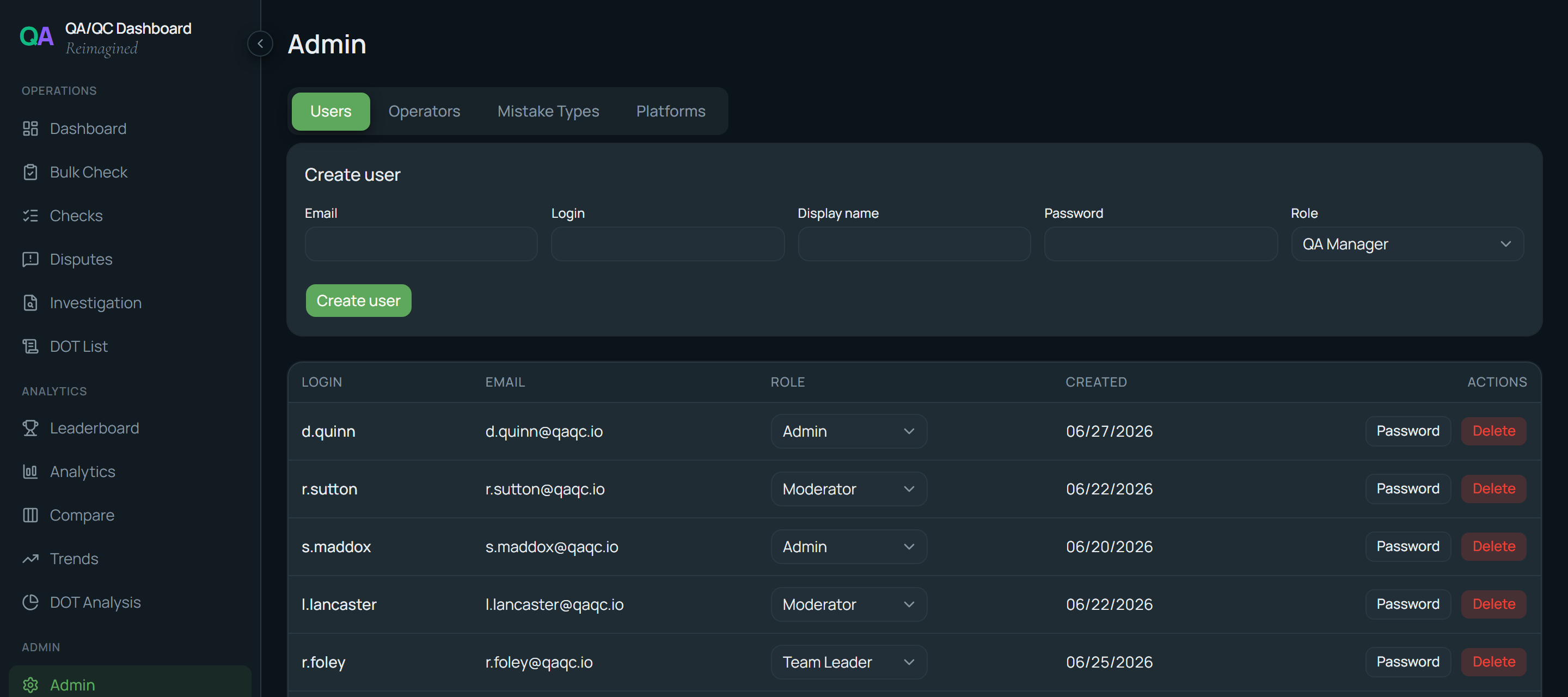Image resolution: width=1568 pixels, height=697 pixels.
Task: Click Password button for d.quinn
Action: pos(1408,431)
